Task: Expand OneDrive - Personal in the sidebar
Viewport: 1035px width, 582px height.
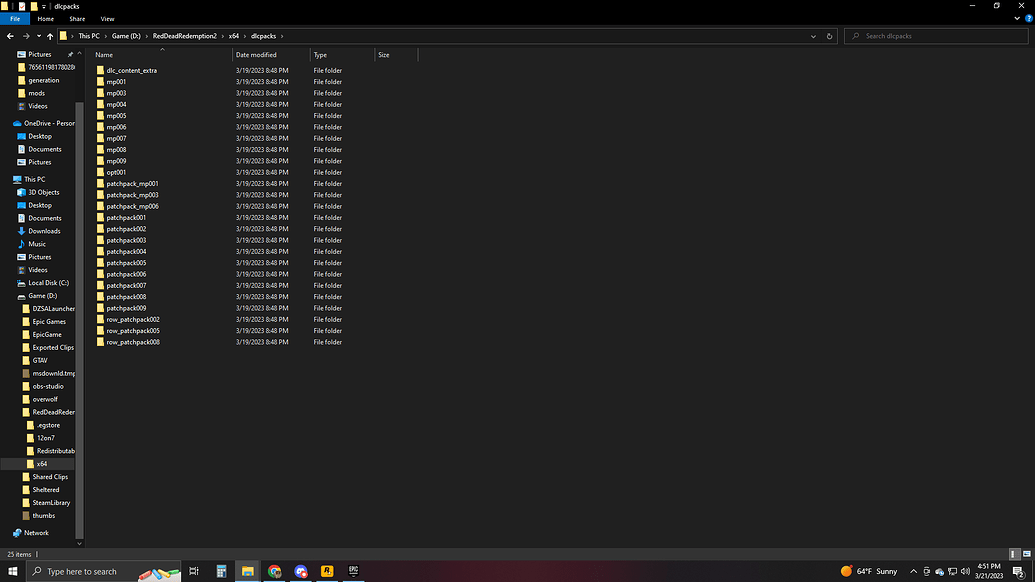Action: [x=6, y=122]
